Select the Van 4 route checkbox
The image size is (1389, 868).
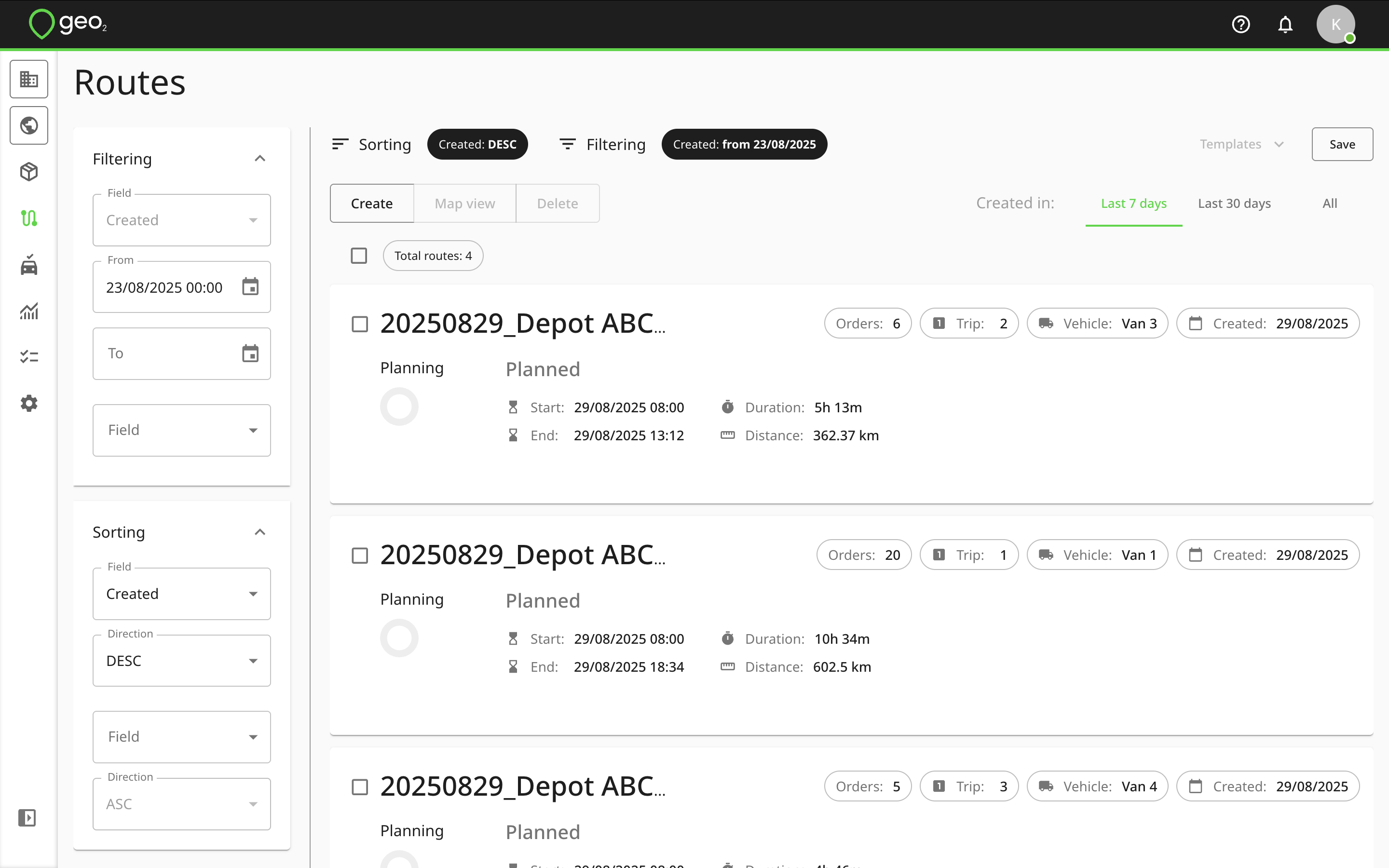tap(360, 787)
